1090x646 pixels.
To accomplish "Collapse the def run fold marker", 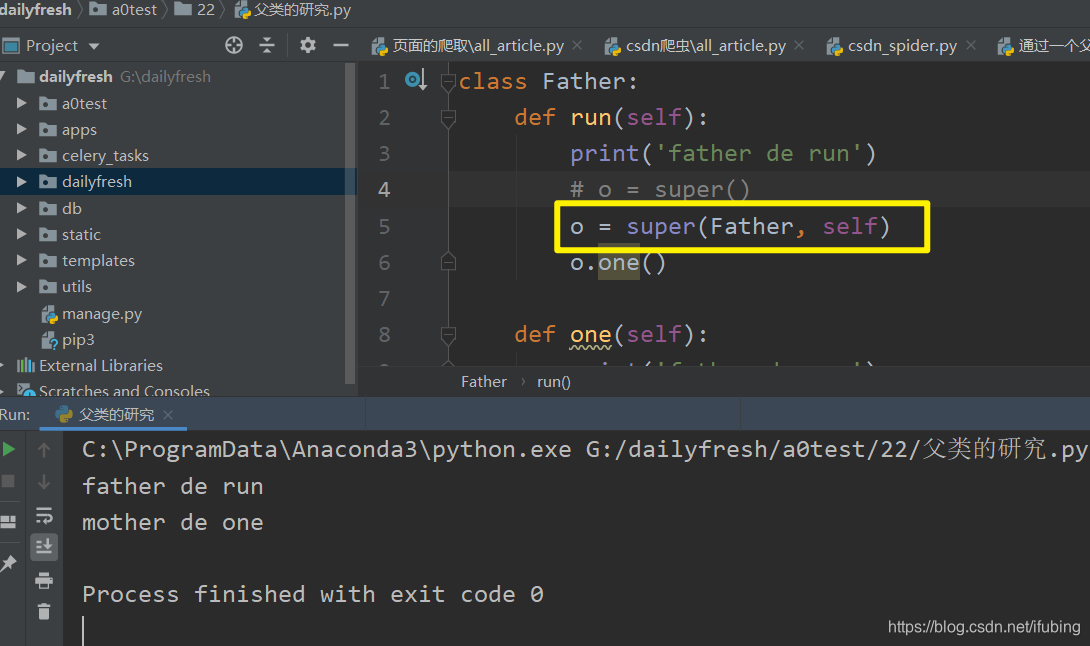I will 448,118.
